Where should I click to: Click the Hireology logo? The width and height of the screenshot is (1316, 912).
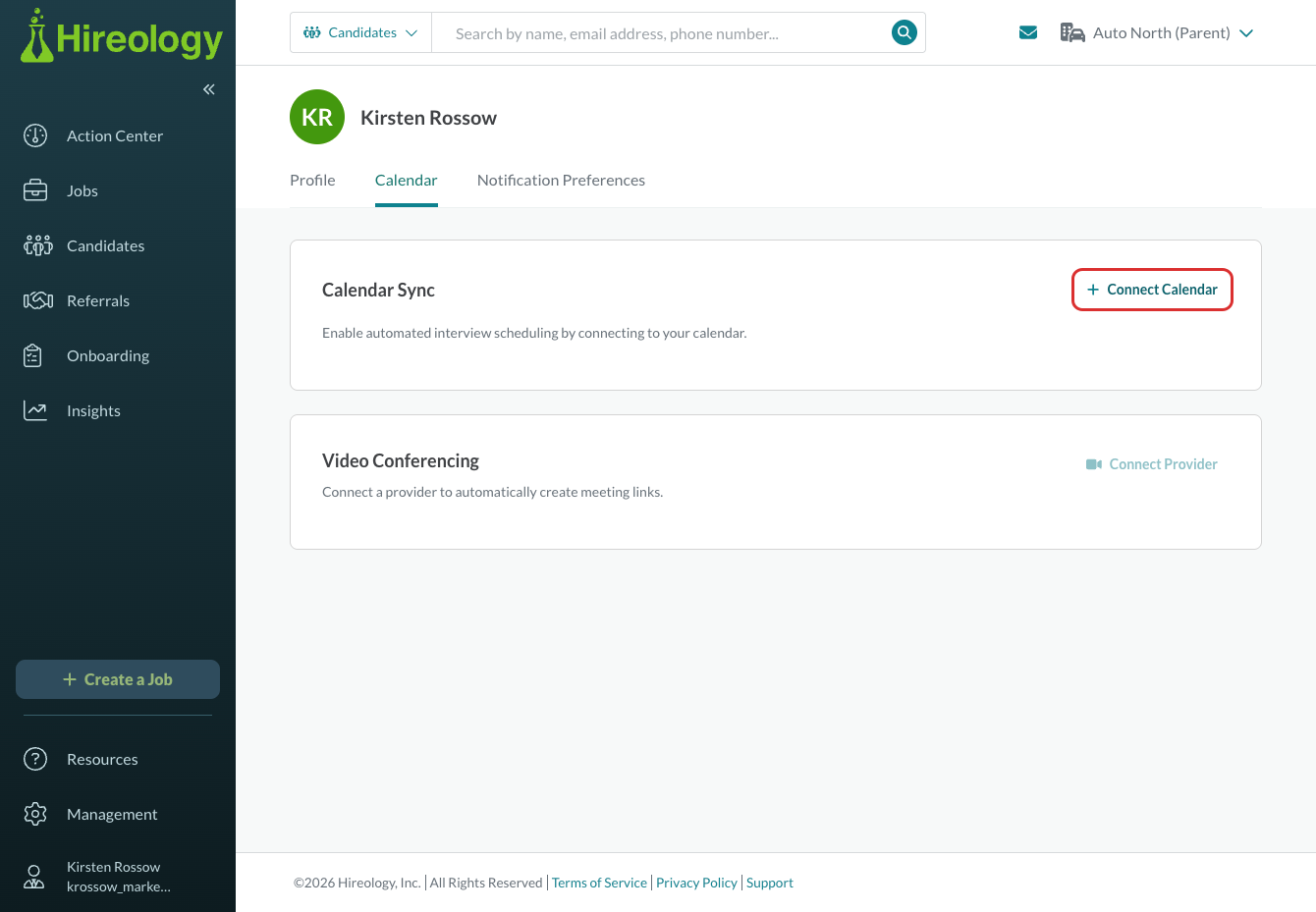(121, 36)
